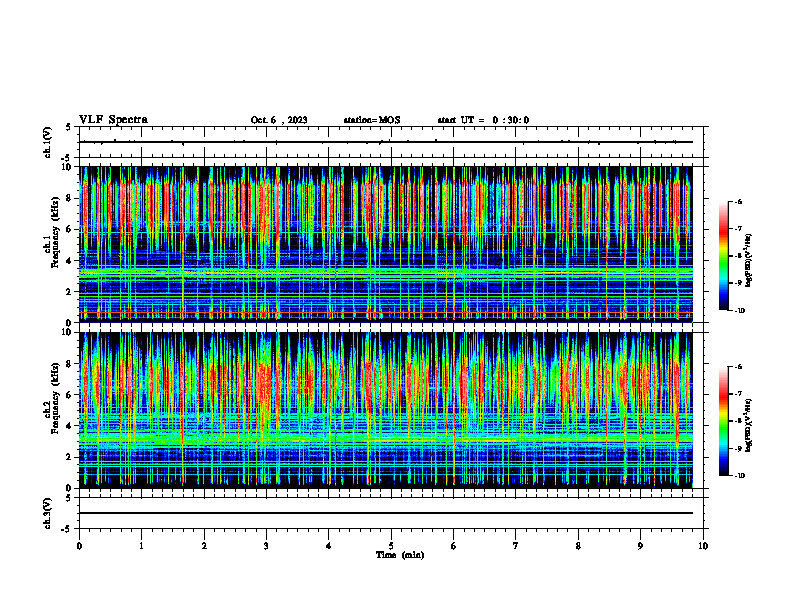Click the ch.1 "Frequency (kHz)" axis label
Image resolution: width=792 pixels, height=612 pixels.
click(x=55, y=233)
